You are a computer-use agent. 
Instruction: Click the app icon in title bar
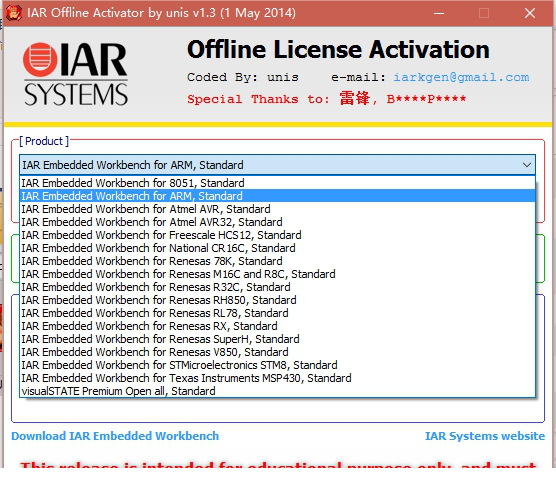coord(13,13)
